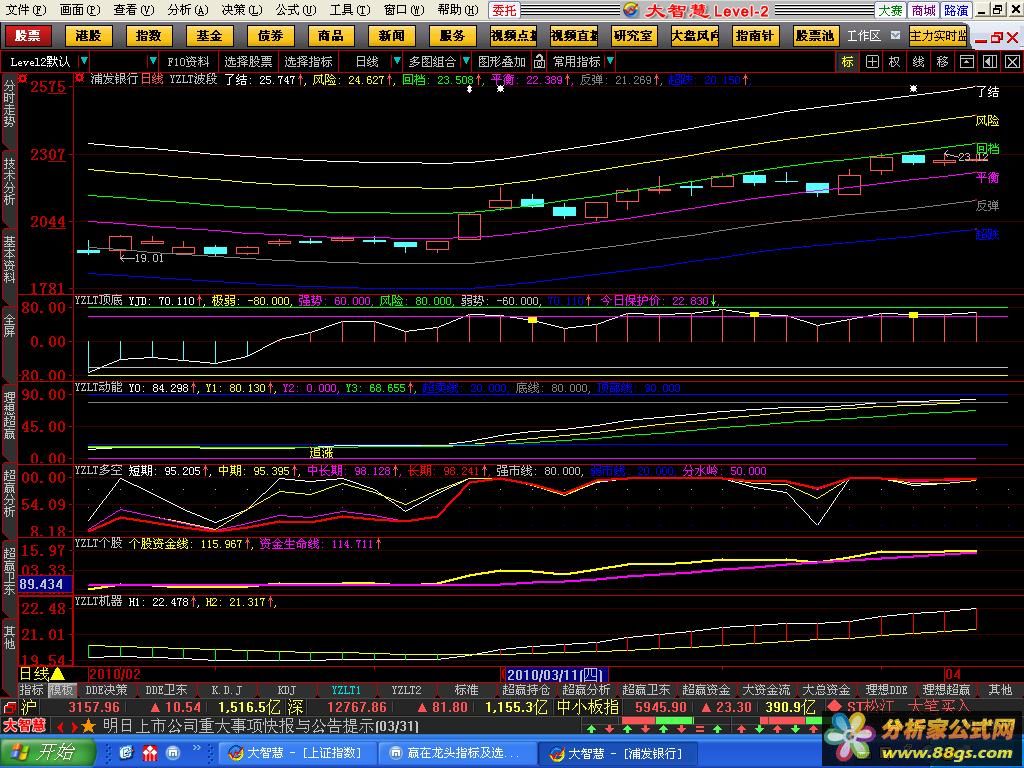Click the red quick launch icon in taskbar
Image resolution: width=1024 pixels, height=768 pixels.
150,753
